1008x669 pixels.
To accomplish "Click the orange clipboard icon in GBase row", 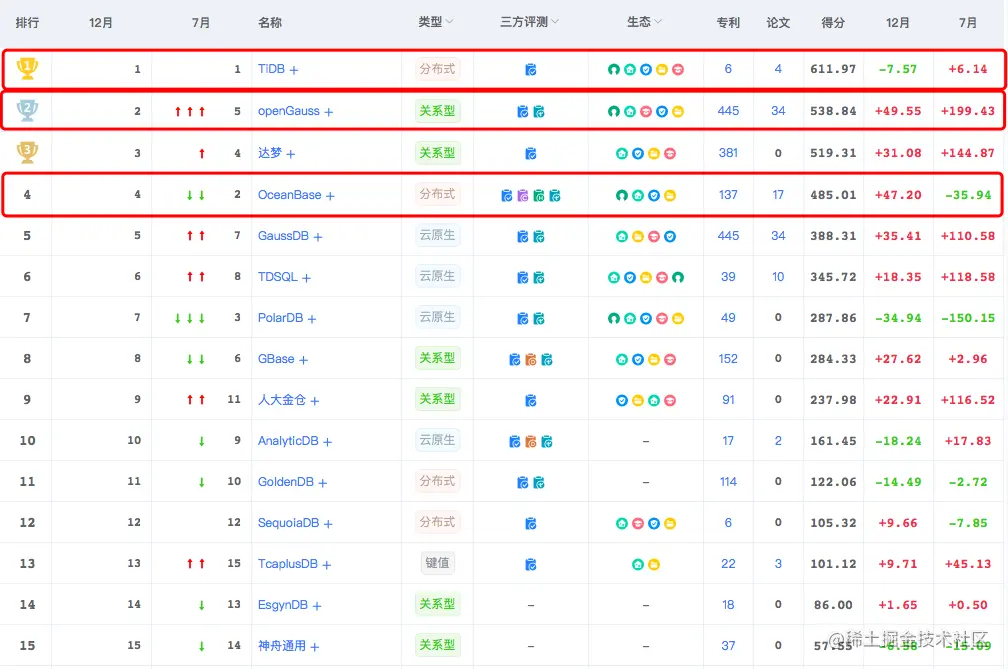I will pyautogui.click(x=530, y=359).
